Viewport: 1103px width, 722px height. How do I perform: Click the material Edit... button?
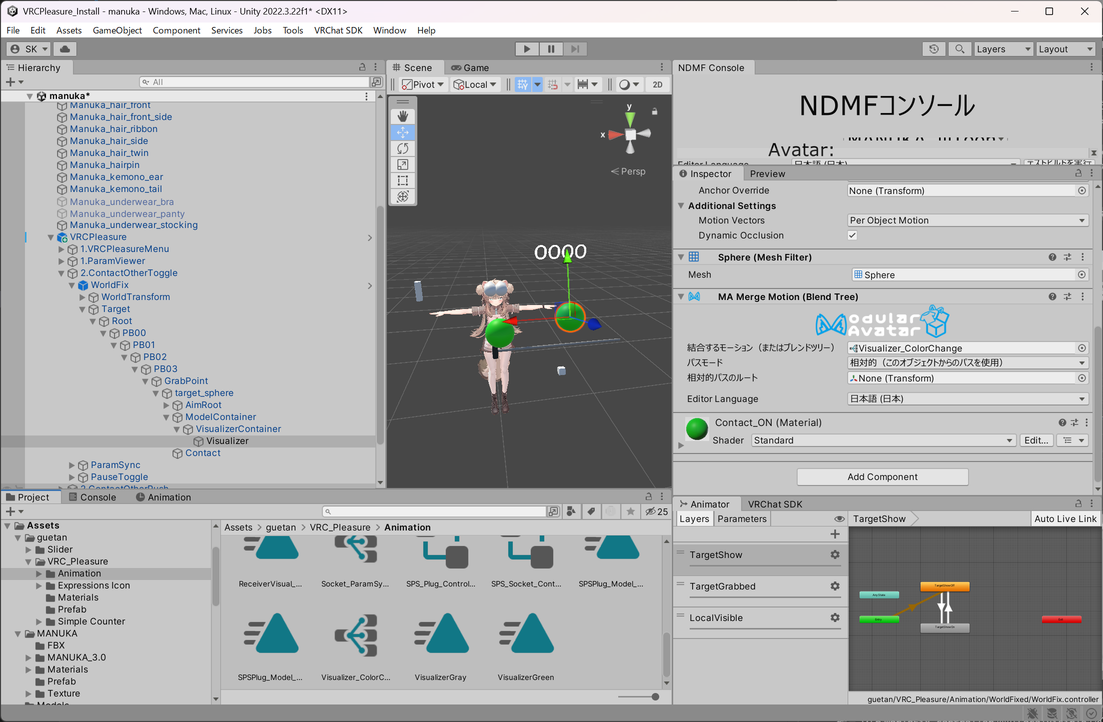[x=1035, y=440]
